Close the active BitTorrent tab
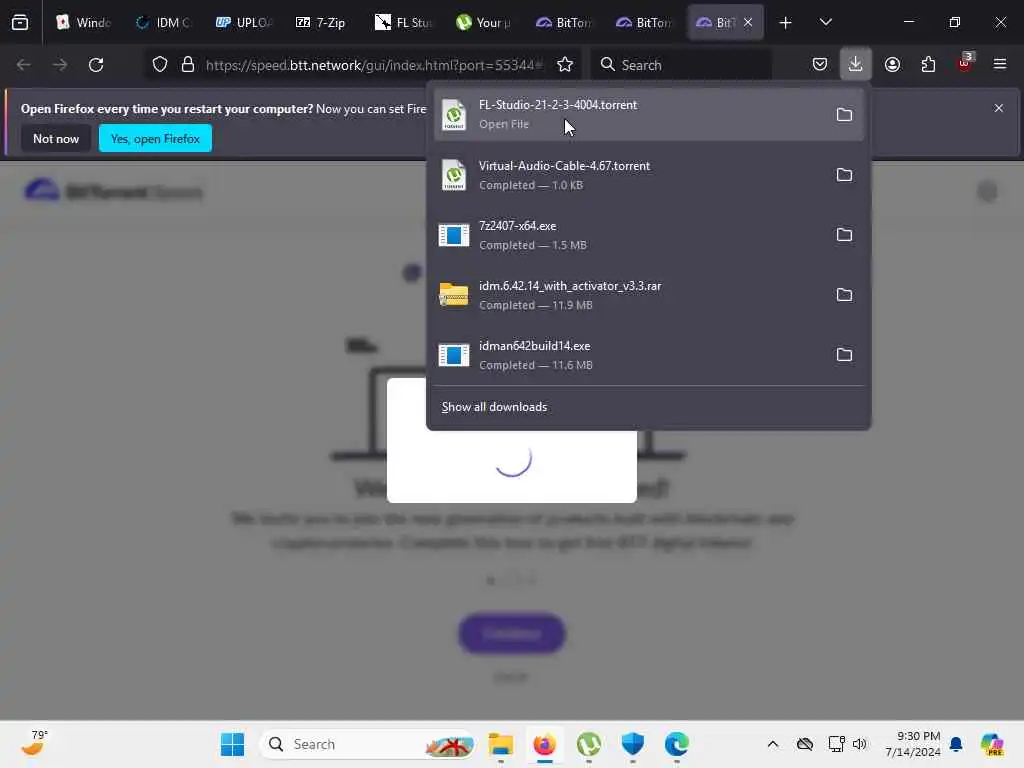Image resolution: width=1024 pixels, height=768 pixels. coord(748,22)
